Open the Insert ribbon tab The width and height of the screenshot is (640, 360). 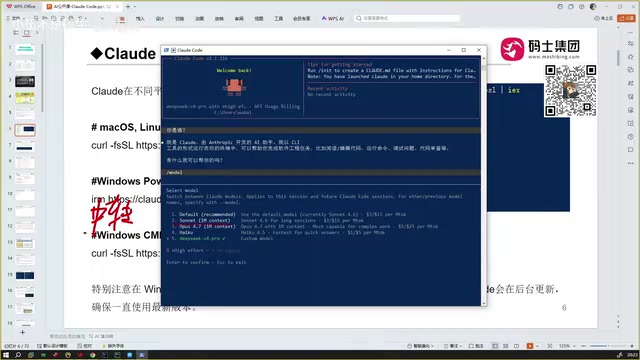pos(140,18)
